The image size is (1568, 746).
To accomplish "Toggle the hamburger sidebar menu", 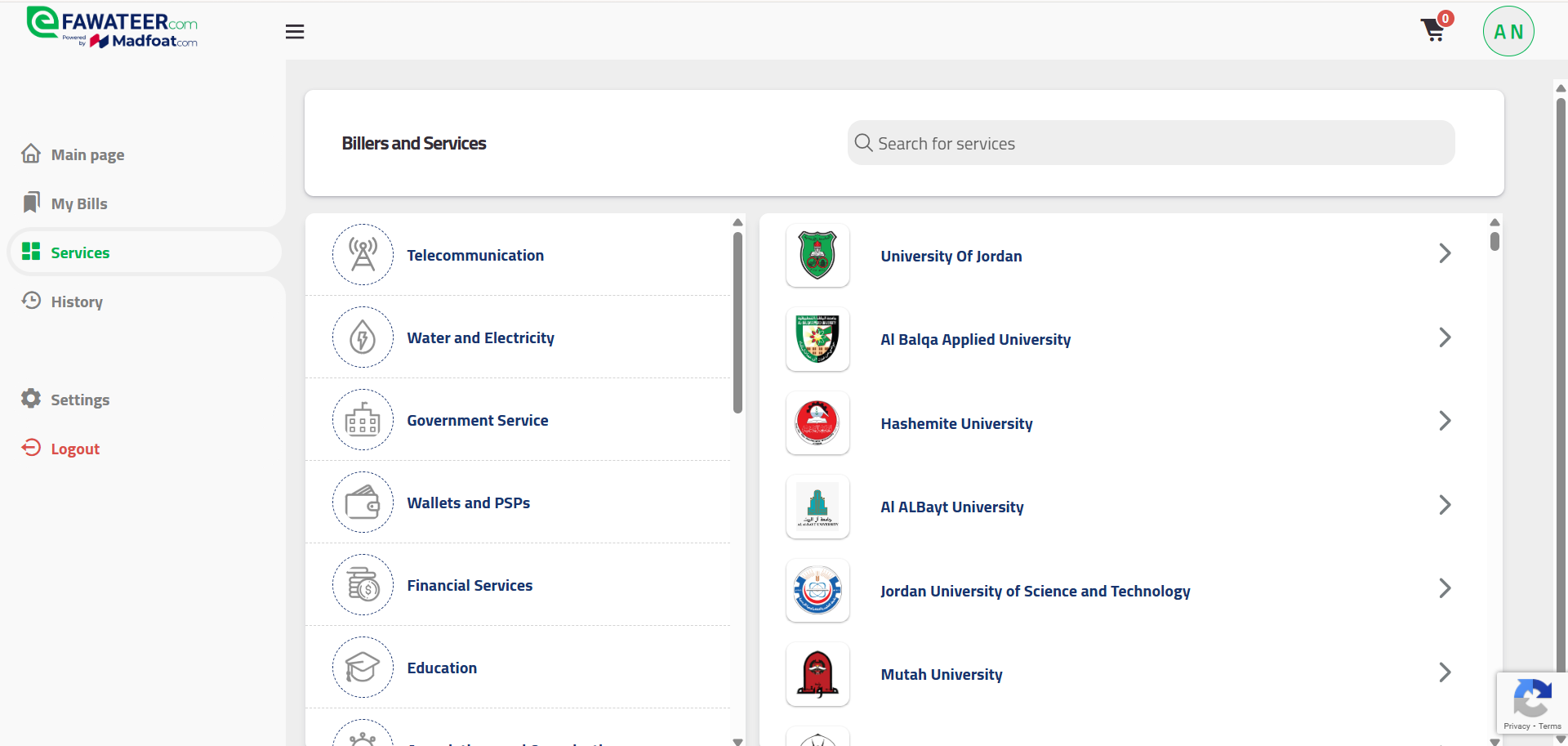I will pos(295,32).
